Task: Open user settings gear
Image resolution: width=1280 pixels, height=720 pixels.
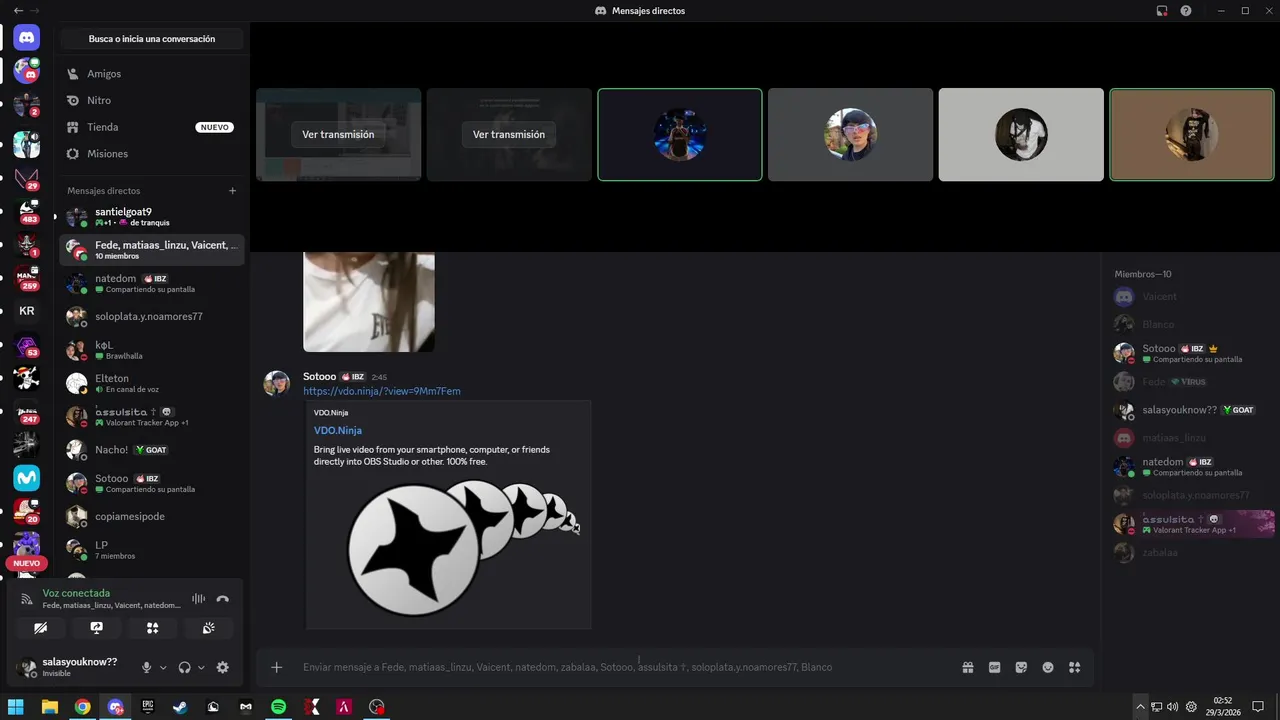Action: [222, 667]
